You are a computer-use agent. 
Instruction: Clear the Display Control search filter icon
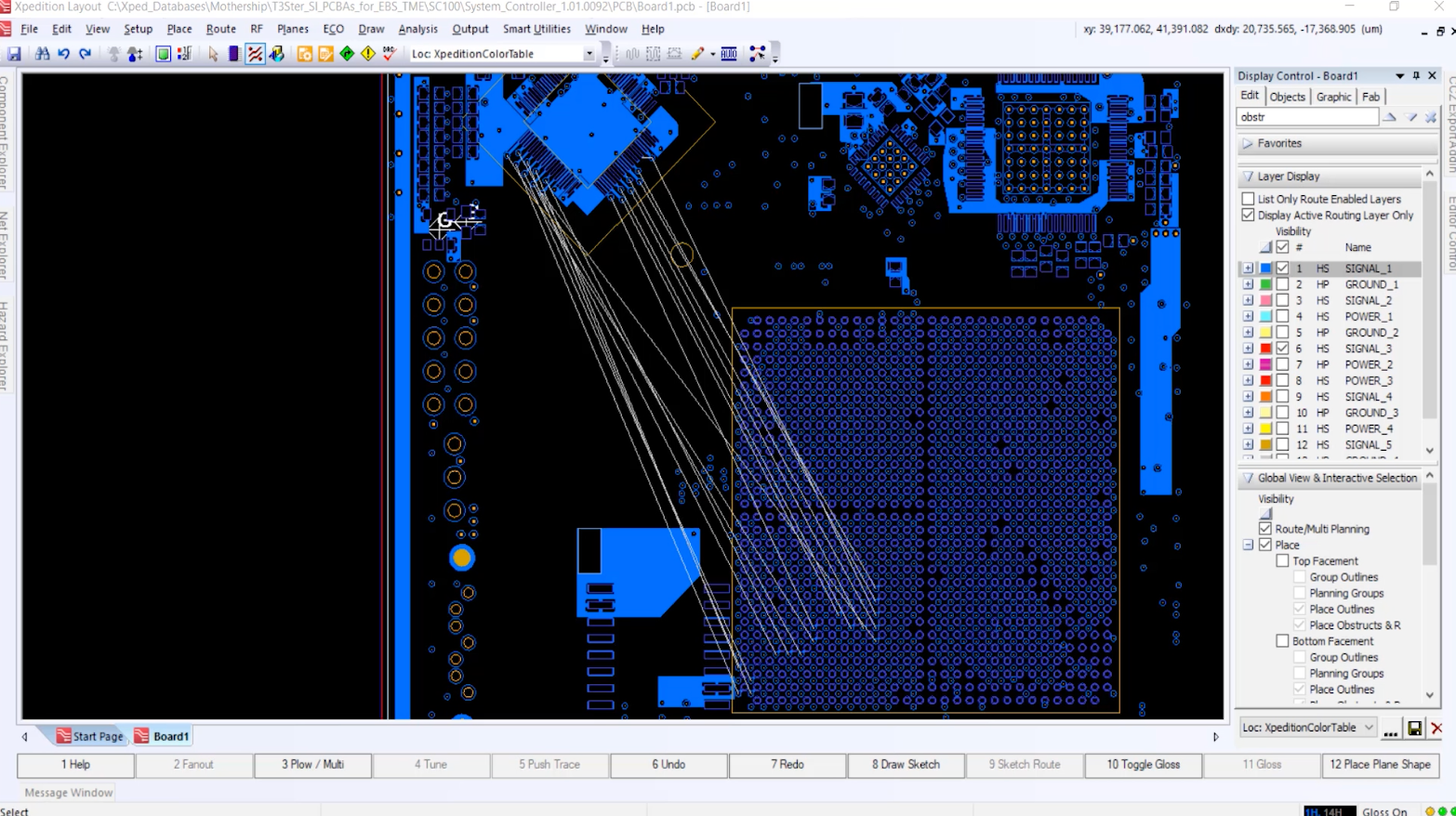point(1430,117)
